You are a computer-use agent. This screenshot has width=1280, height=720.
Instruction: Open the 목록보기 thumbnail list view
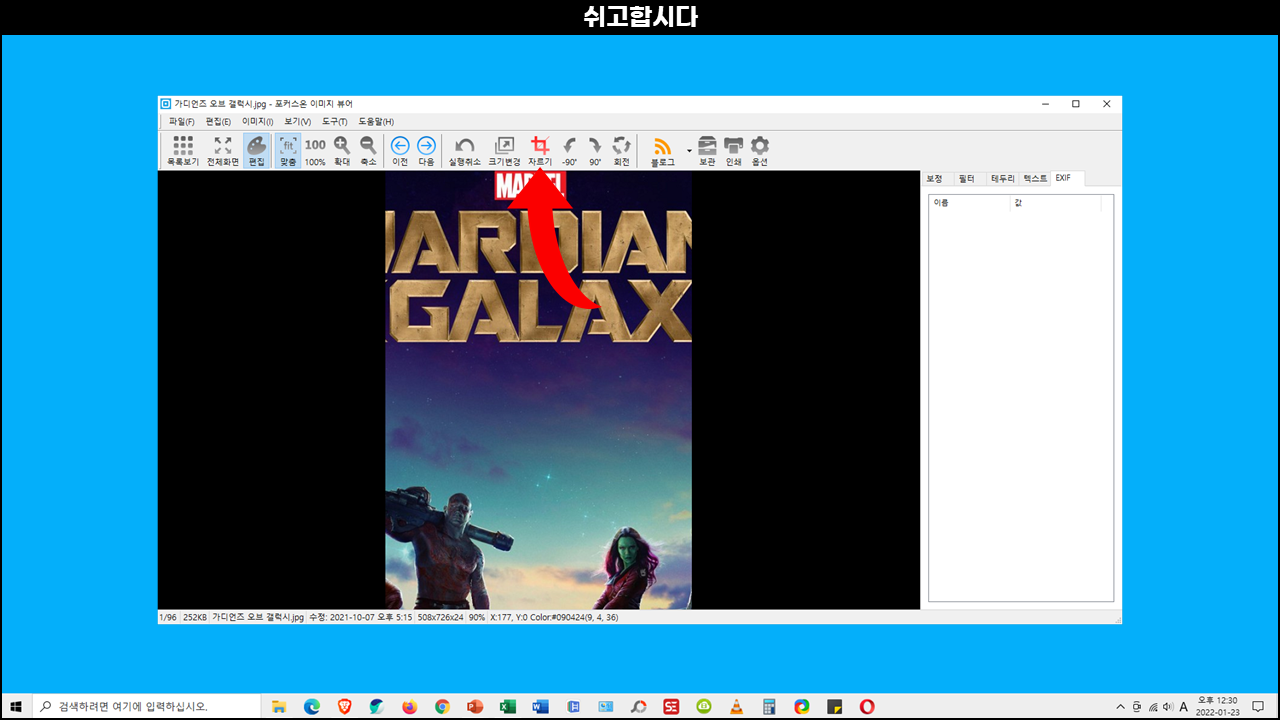tap(183, 150)
